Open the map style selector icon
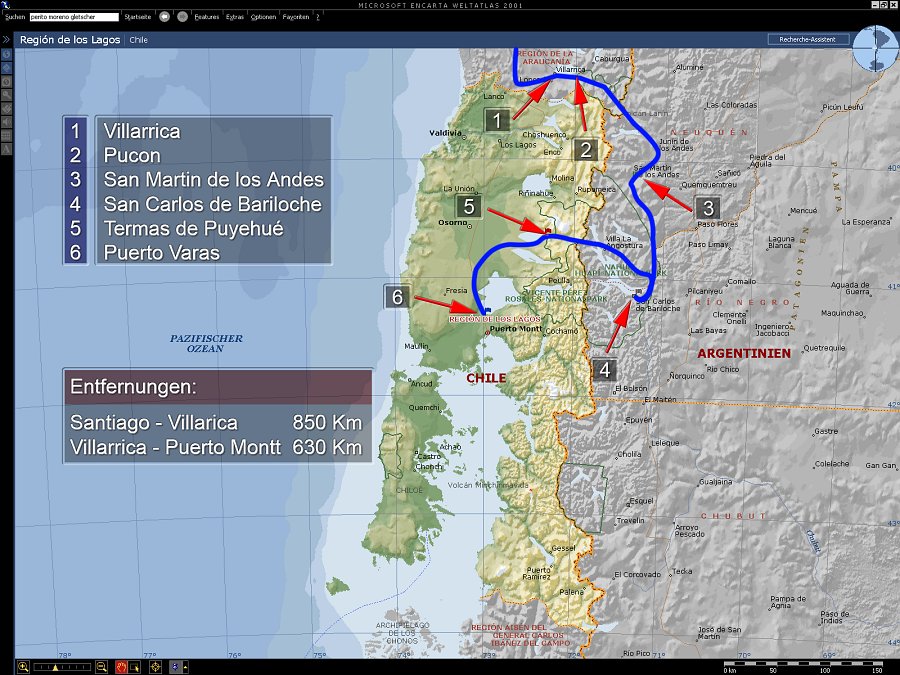 (174, 666)
